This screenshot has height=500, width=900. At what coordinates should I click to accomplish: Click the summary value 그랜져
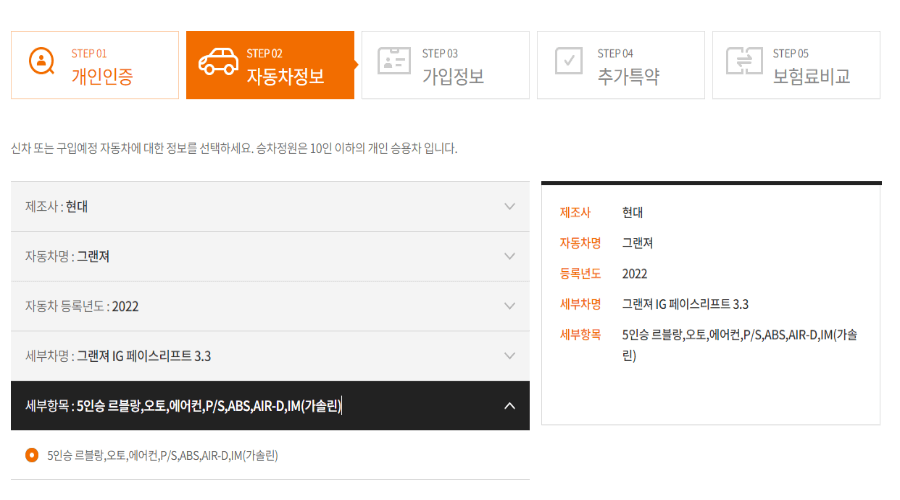point(638,243)
